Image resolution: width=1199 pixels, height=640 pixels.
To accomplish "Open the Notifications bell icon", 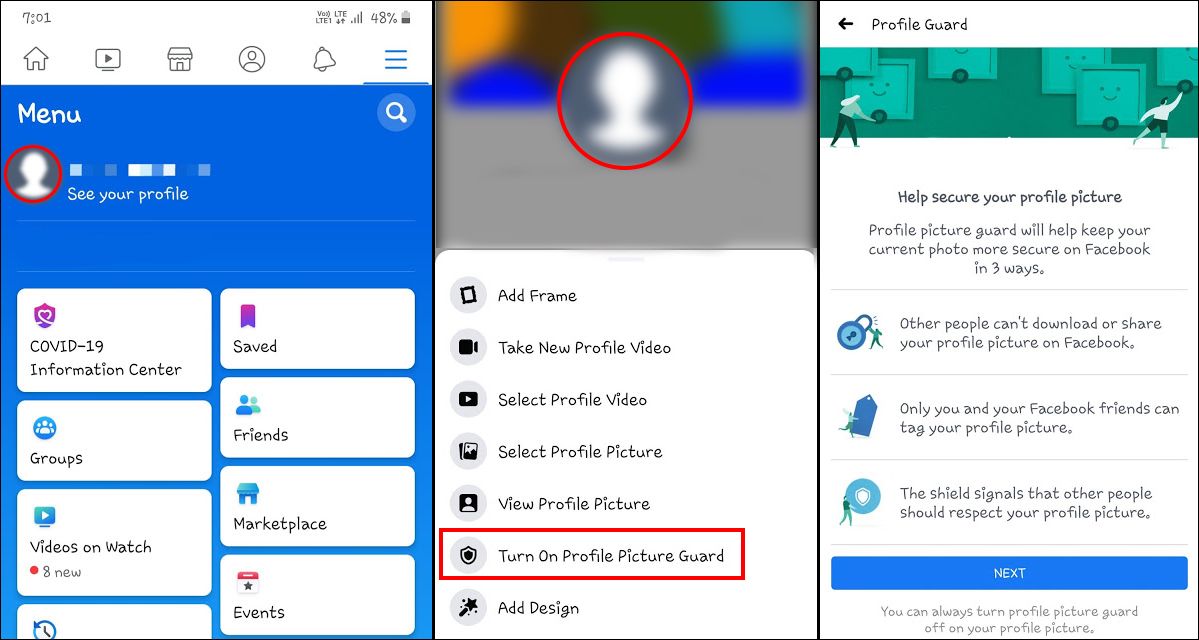I will 323,59.
